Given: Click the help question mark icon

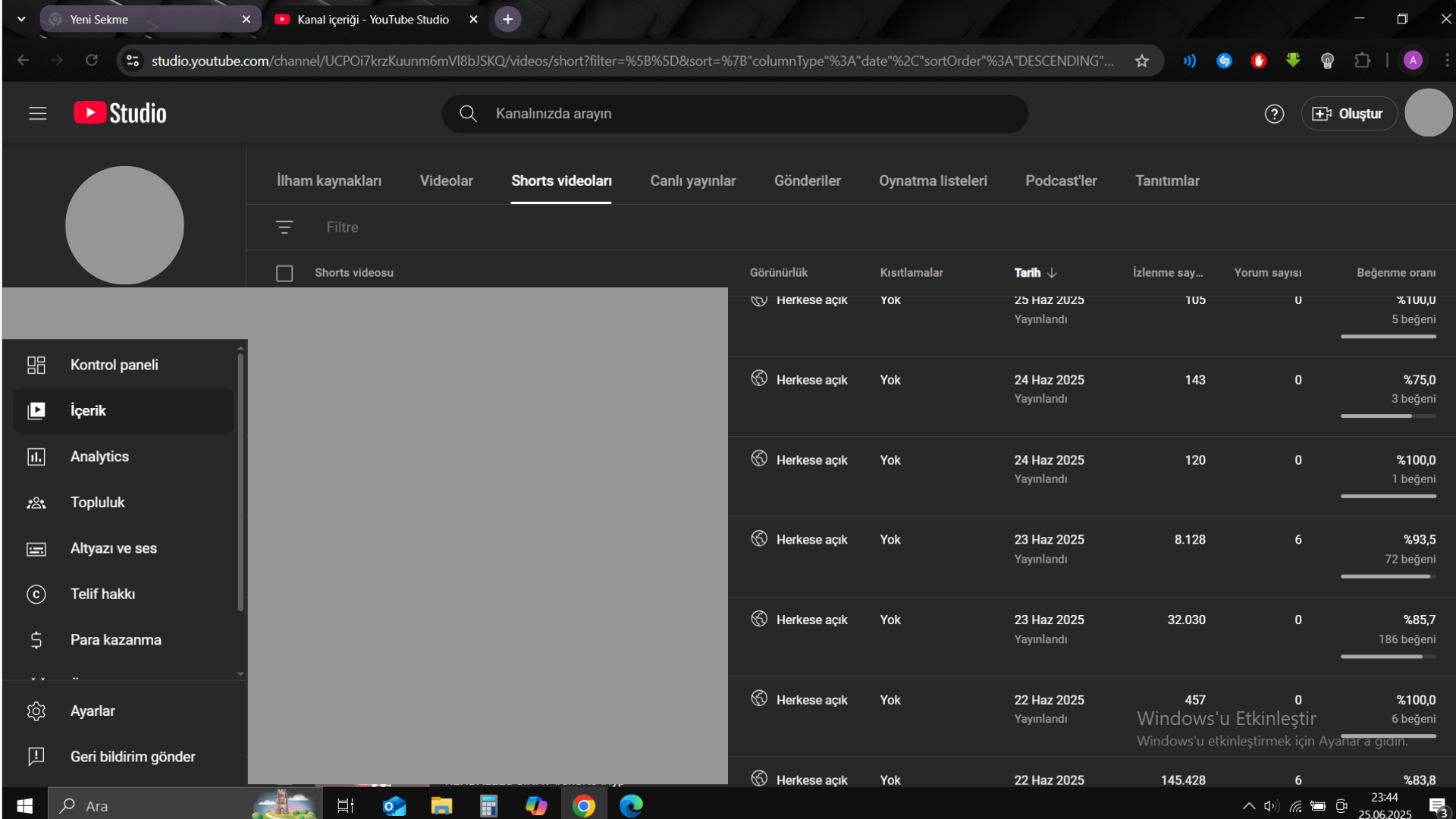Looking at the screenshot, I should [x=1274, y=114].
